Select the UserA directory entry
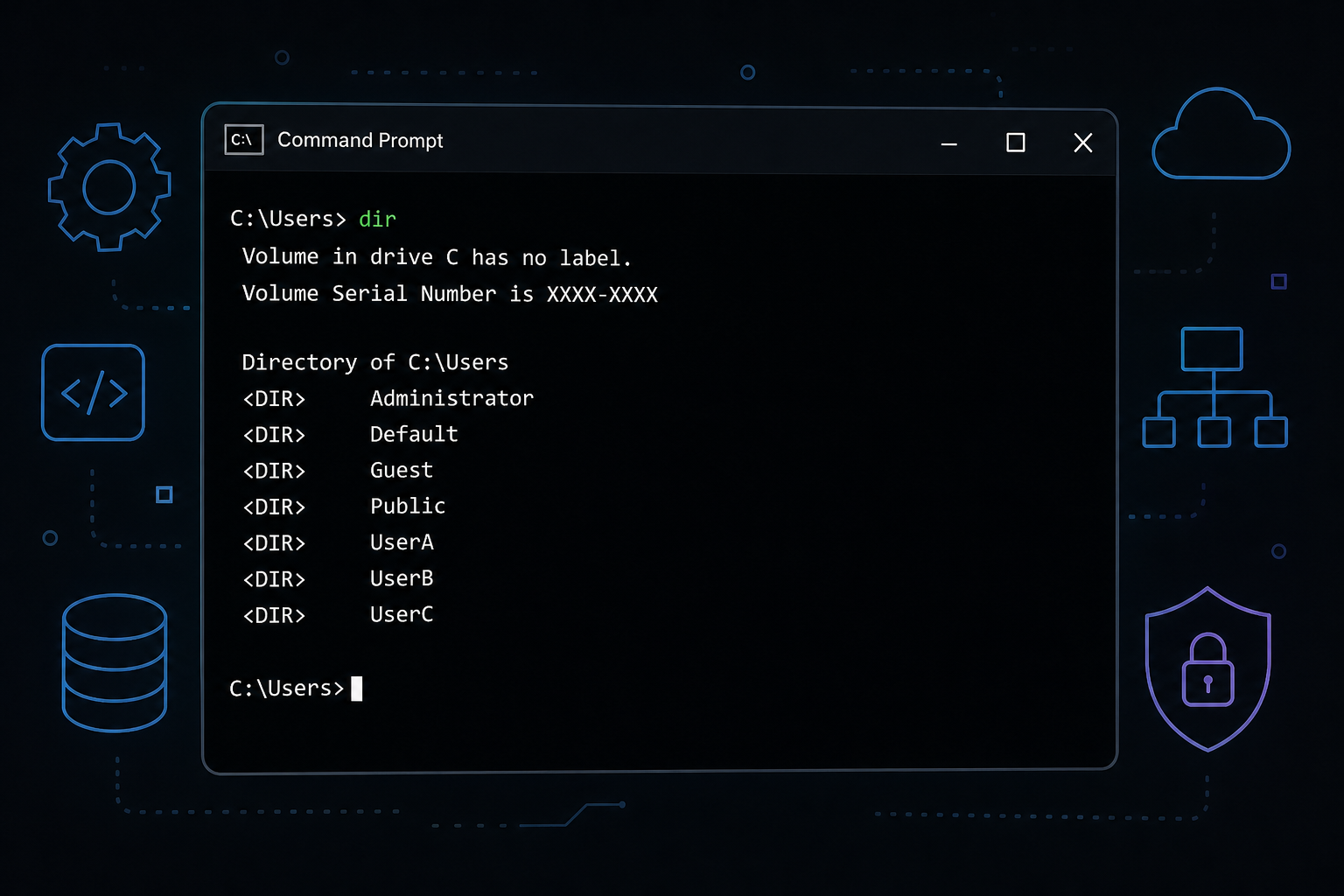 [x=338, y=542]
